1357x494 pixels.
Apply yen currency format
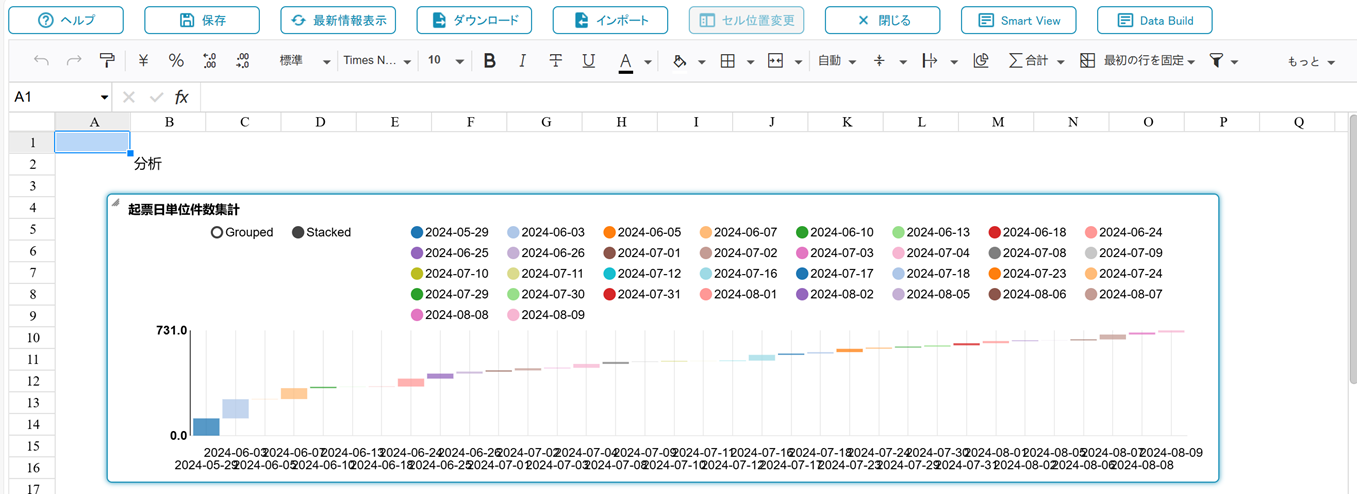tap(143, 61)
